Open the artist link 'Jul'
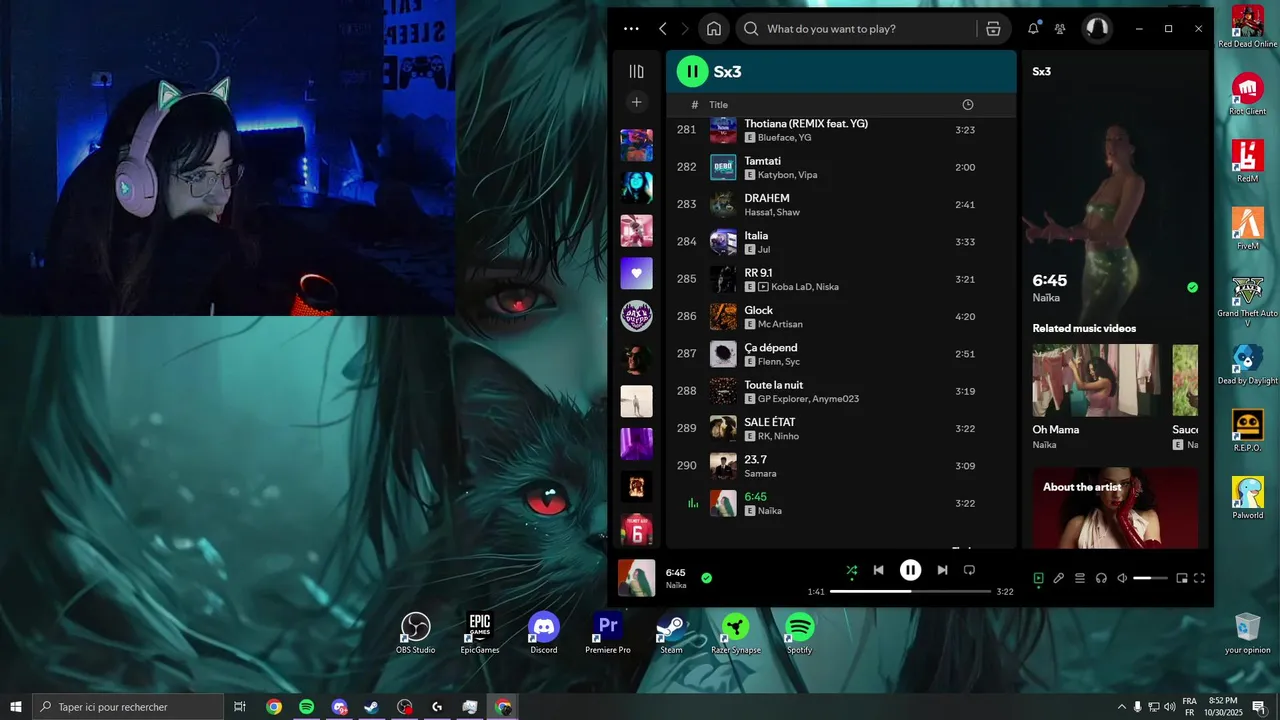The image size is (1280, 720). (764, 250)
